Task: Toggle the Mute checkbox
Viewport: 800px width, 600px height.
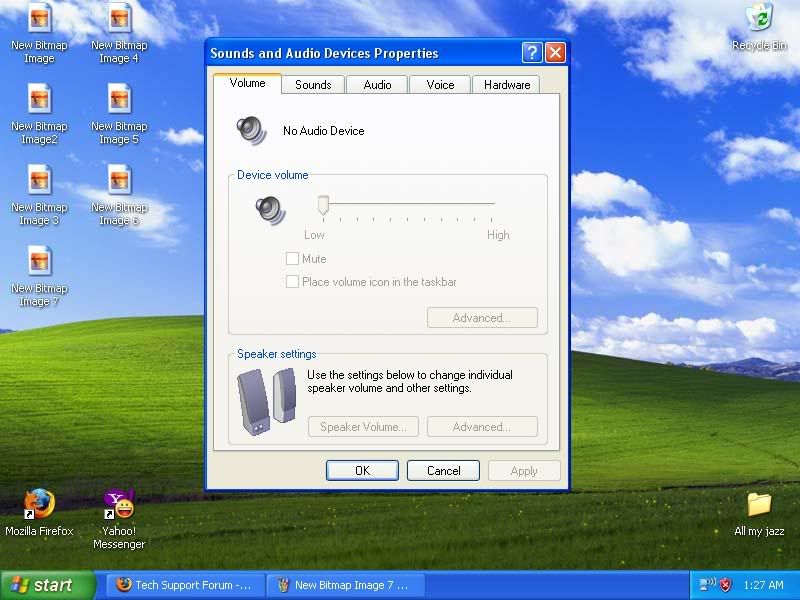Action: [x=292, y=259]
